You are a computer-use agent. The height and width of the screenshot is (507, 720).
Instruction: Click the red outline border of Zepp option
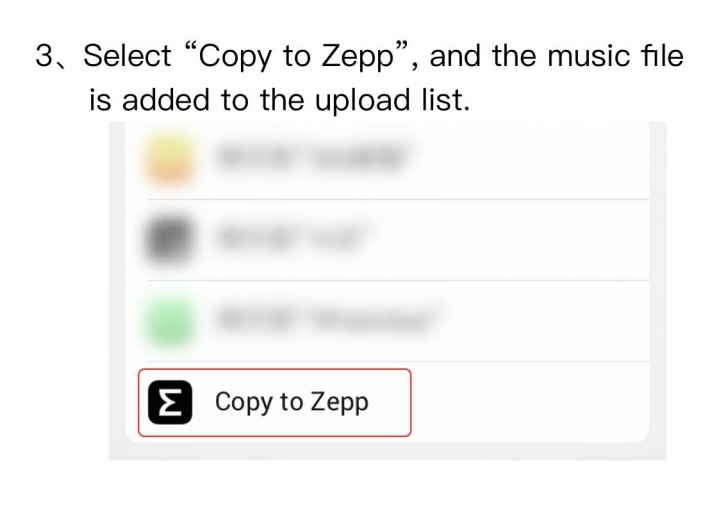(x=275, y=369)
